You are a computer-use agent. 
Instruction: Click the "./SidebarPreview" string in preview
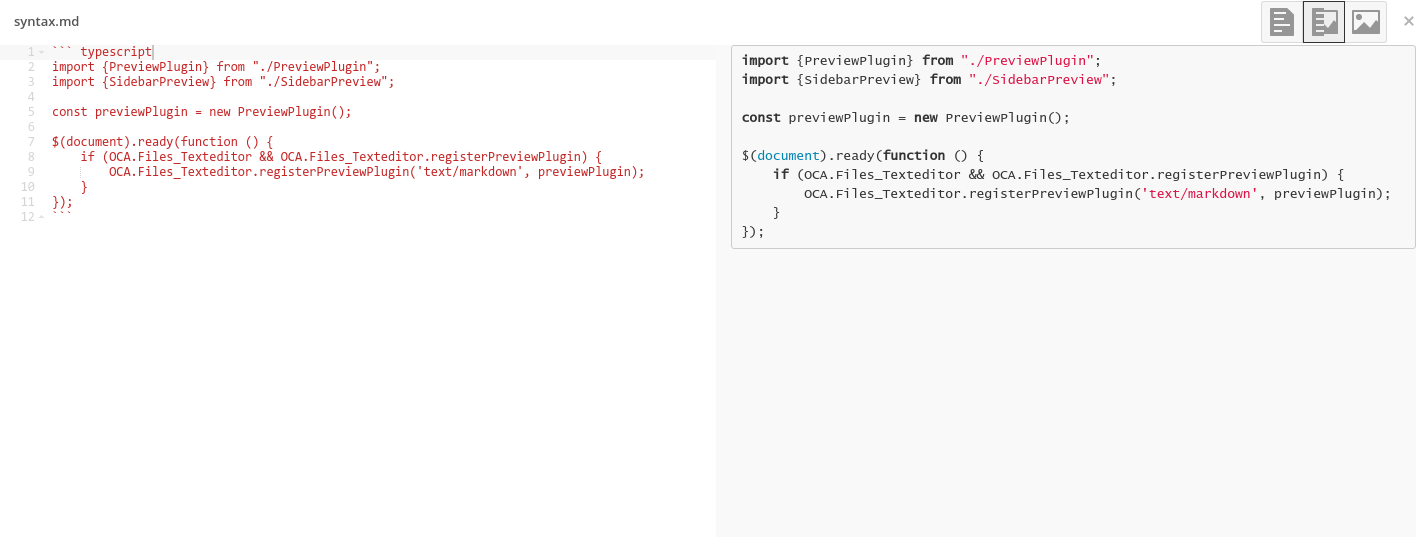pos(1039,79)
